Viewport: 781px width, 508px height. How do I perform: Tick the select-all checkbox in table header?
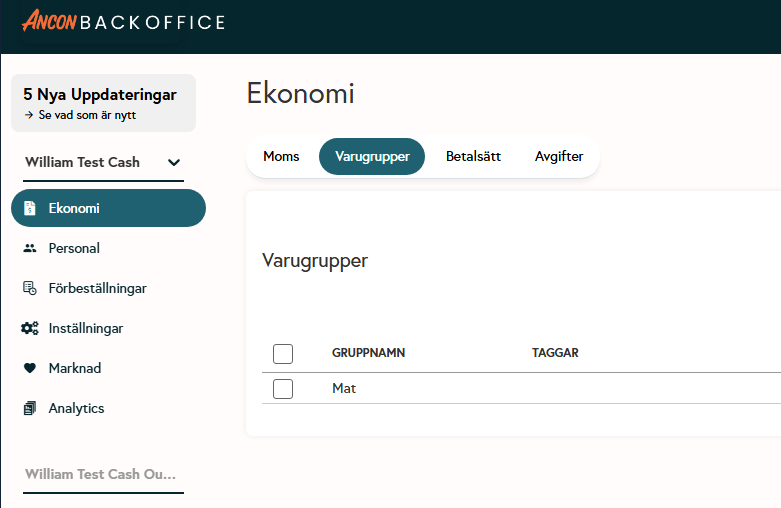[x=283, y=353]
